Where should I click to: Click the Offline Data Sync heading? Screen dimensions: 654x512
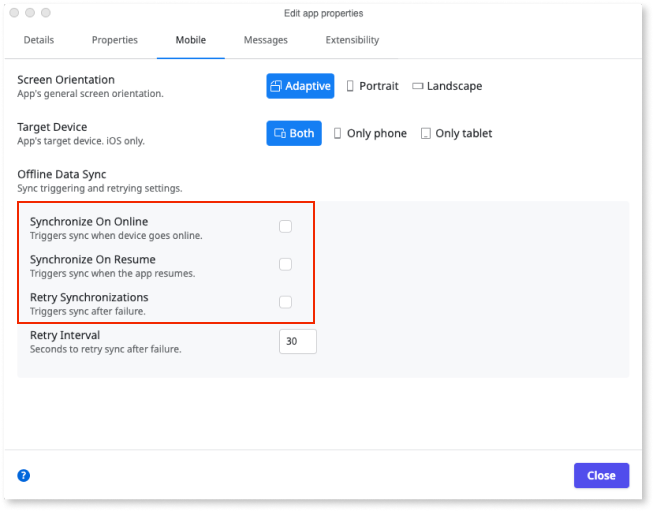pyautogui.click(x=62, y=174)
